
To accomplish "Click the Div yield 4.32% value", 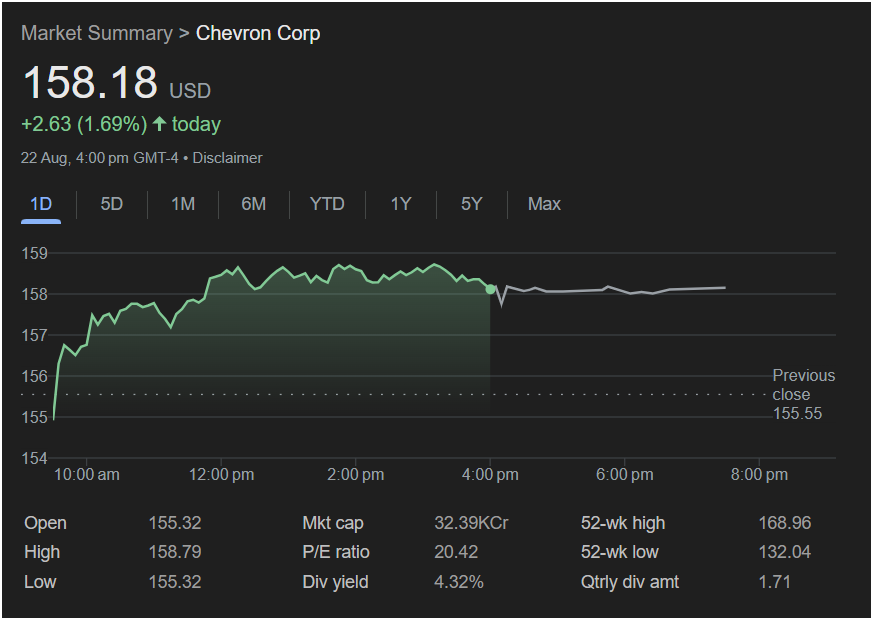I will [x=460, y=582].
